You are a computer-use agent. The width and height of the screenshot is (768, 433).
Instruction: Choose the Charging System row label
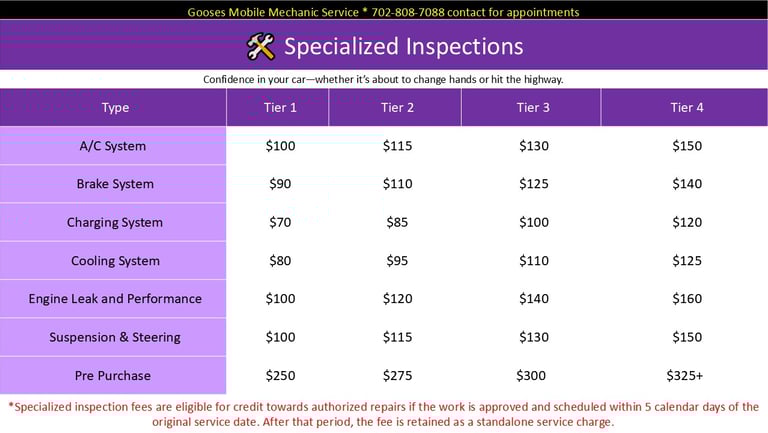(x=115, y=222)
